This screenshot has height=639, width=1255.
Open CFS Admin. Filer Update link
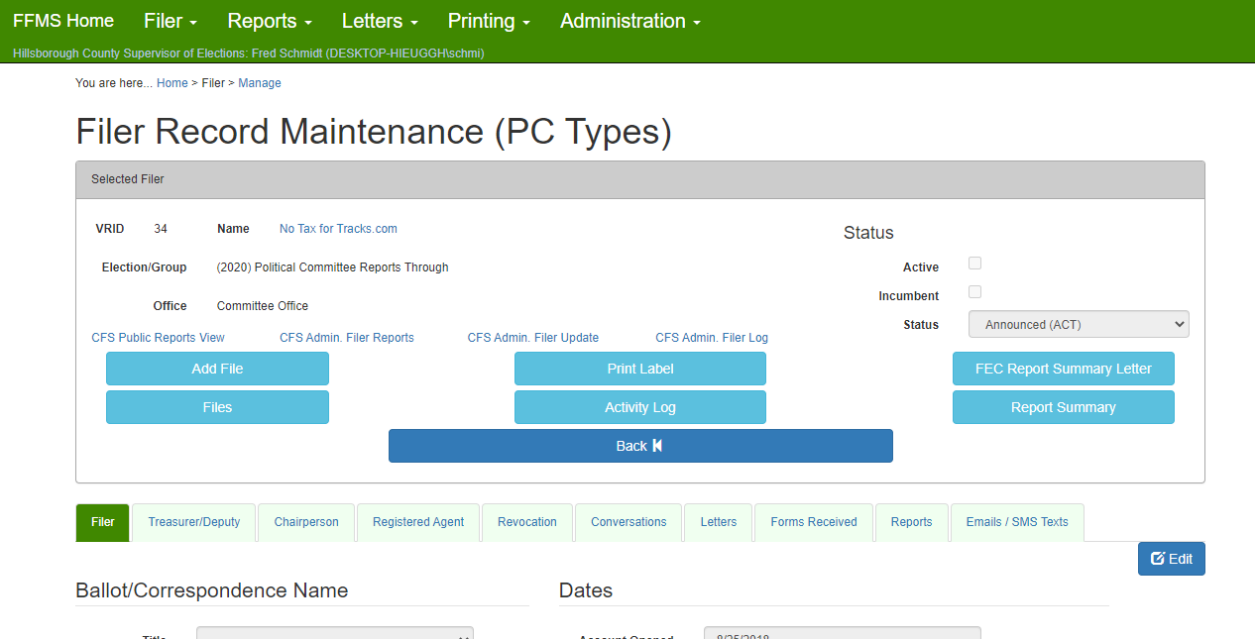coord(533,338)
